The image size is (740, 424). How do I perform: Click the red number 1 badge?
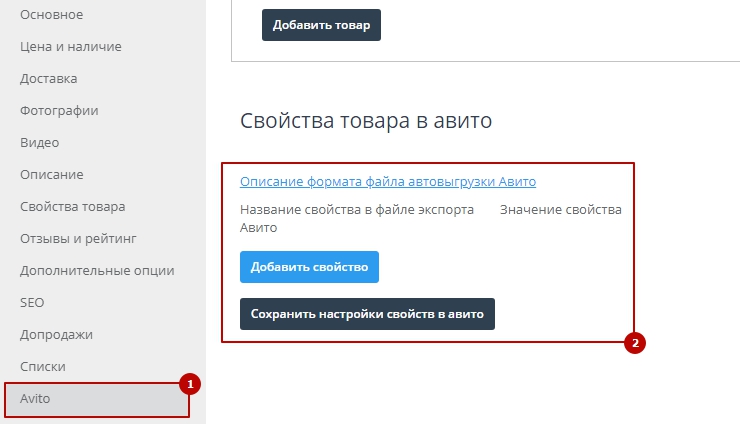(189, 383)
